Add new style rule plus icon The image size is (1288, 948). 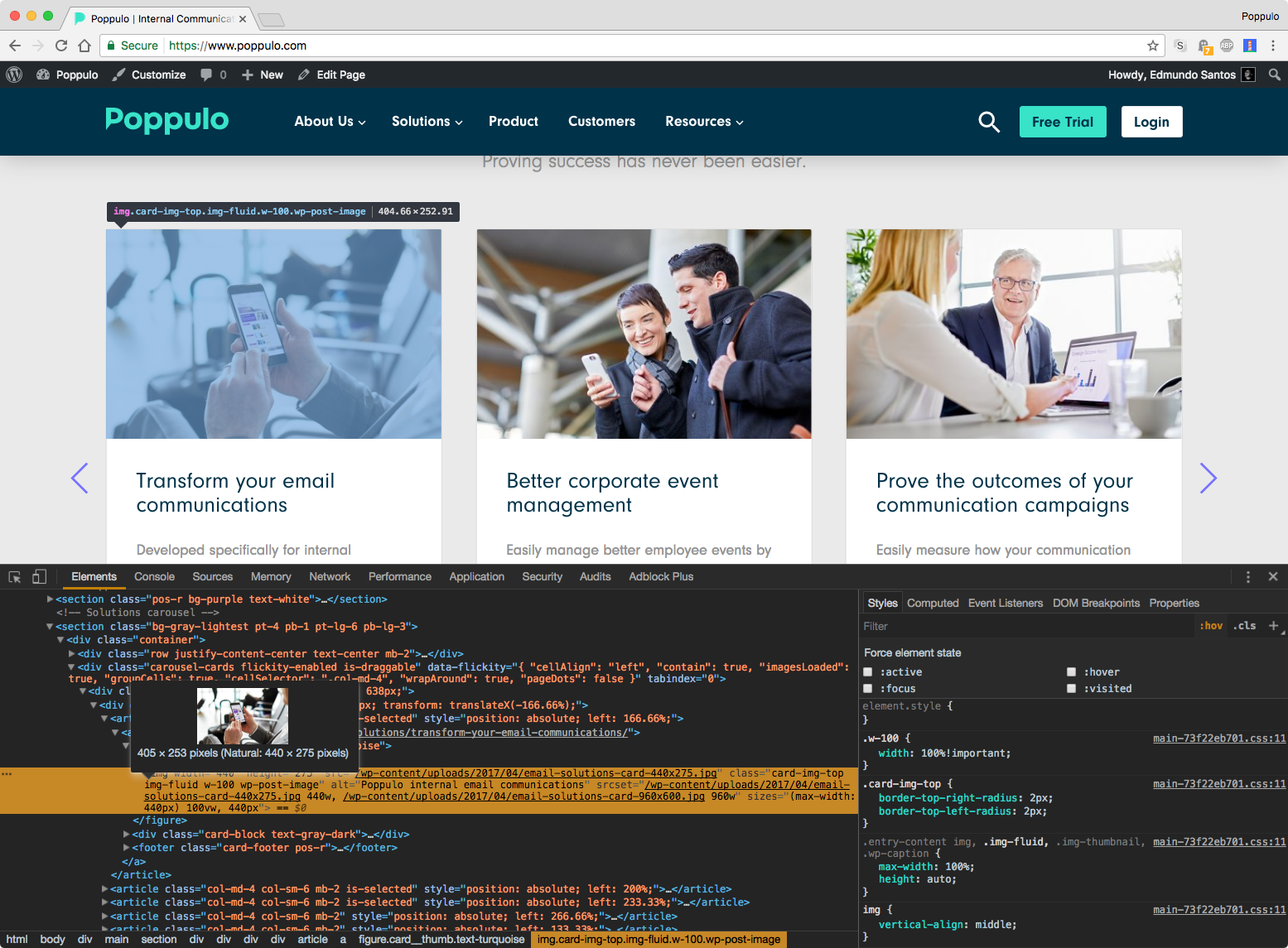click(1273, 626)
